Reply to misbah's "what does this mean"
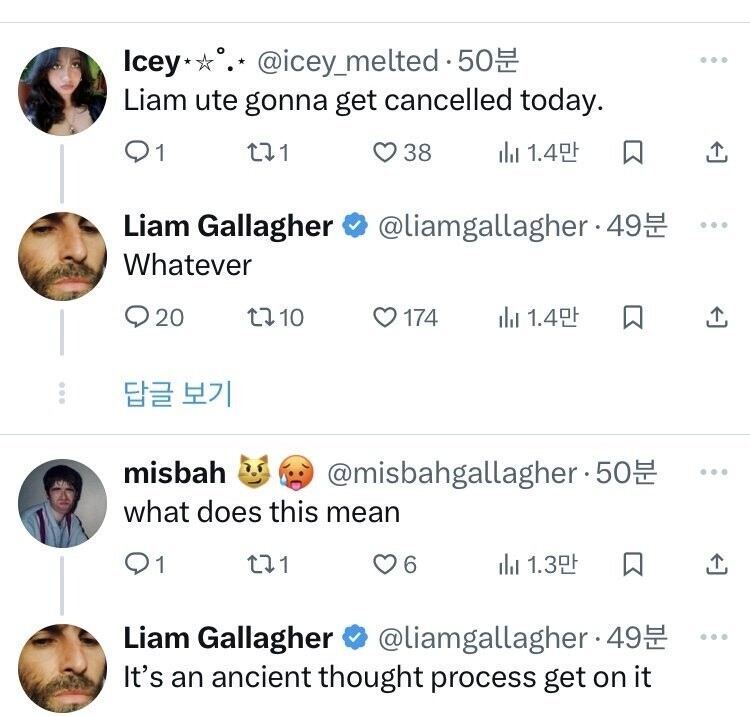This screenshot has width=750, height=716. pyautogui.click(x=136, y=565)
